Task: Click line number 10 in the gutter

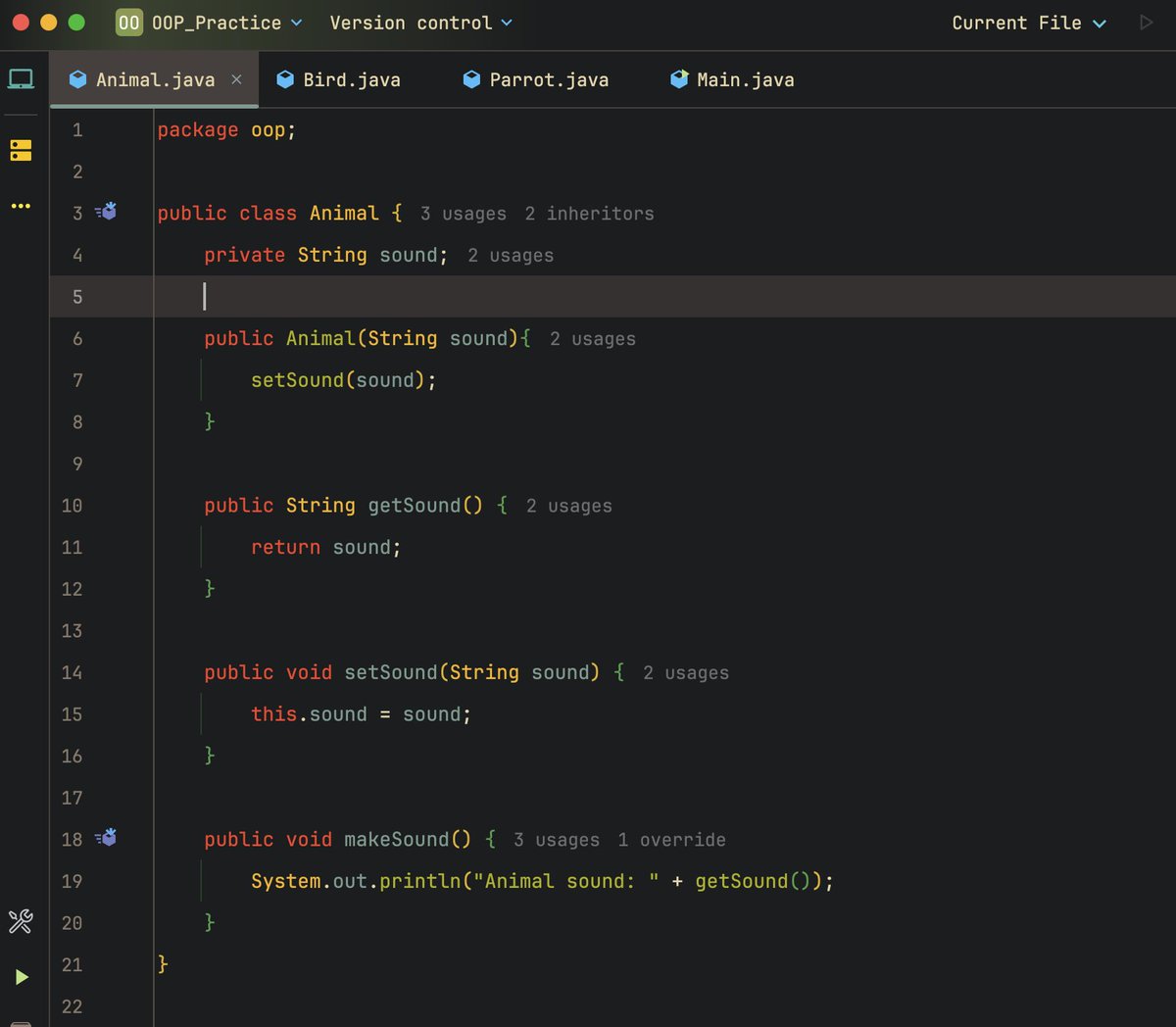Action: click(72, 506)
